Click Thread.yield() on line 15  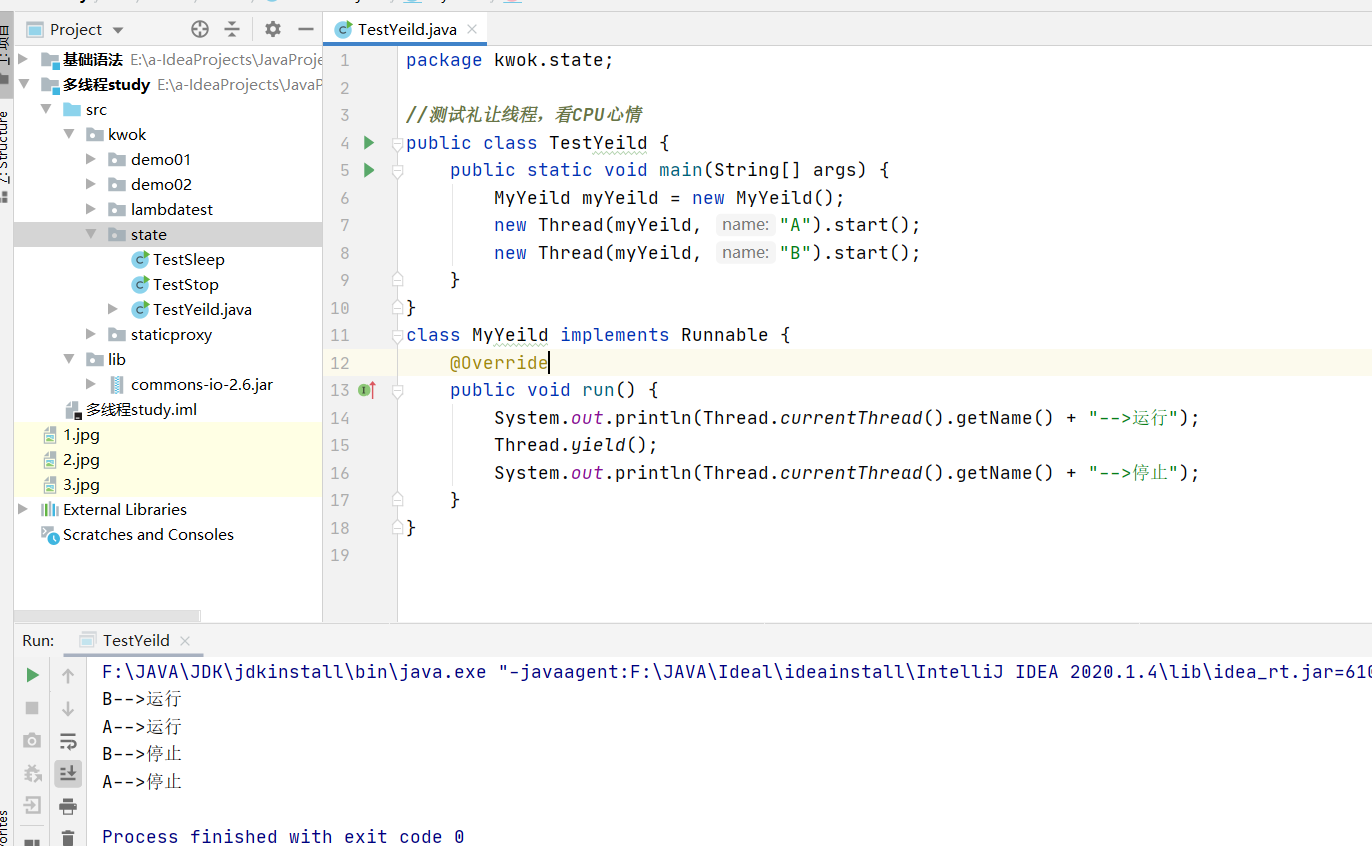(576, 445)
